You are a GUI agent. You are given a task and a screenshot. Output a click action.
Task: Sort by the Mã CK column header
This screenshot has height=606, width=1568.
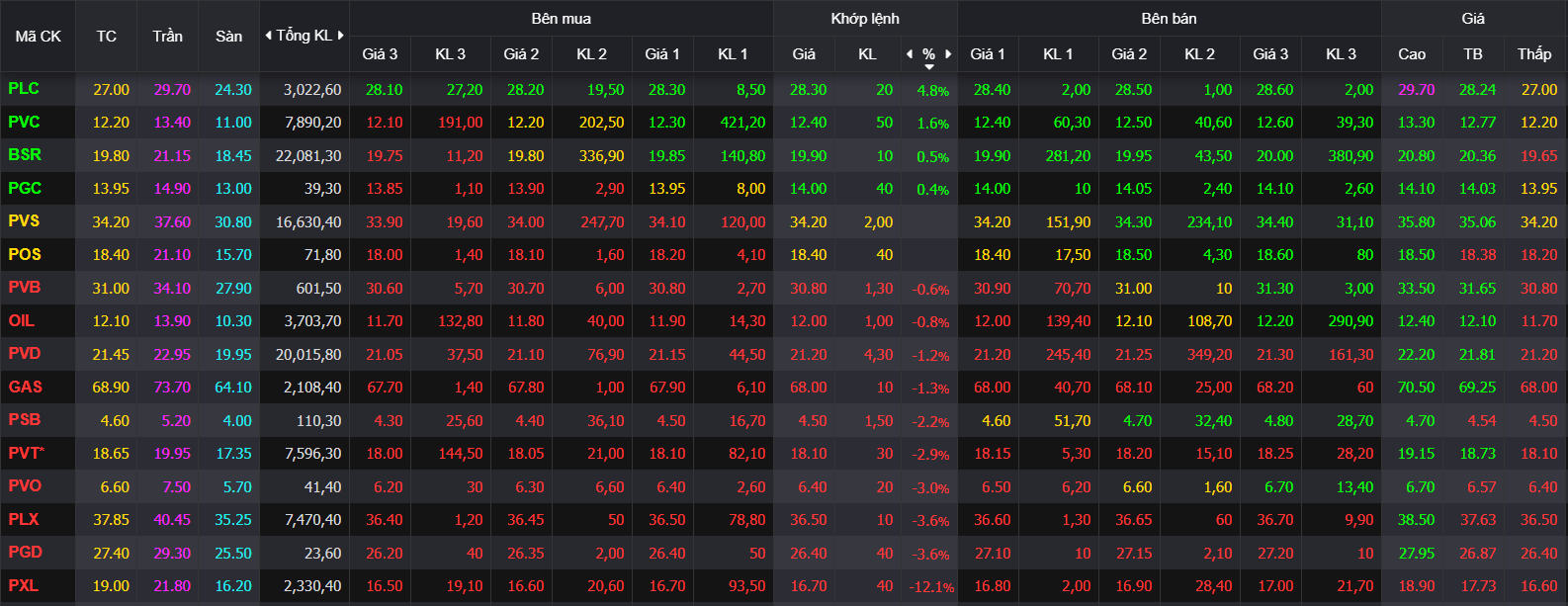point(38,36)
